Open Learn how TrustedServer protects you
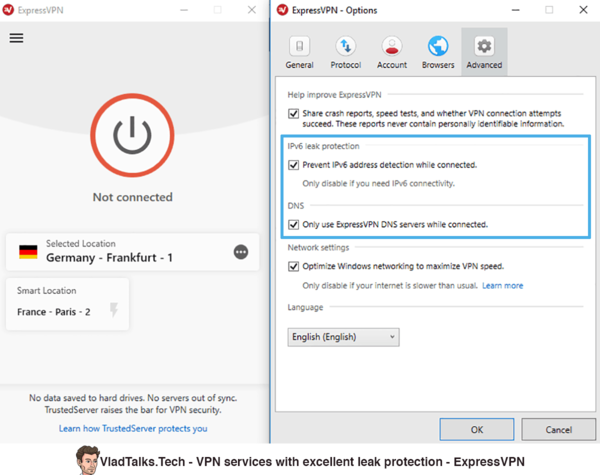The image size is (600, 475). coord(133,428)
